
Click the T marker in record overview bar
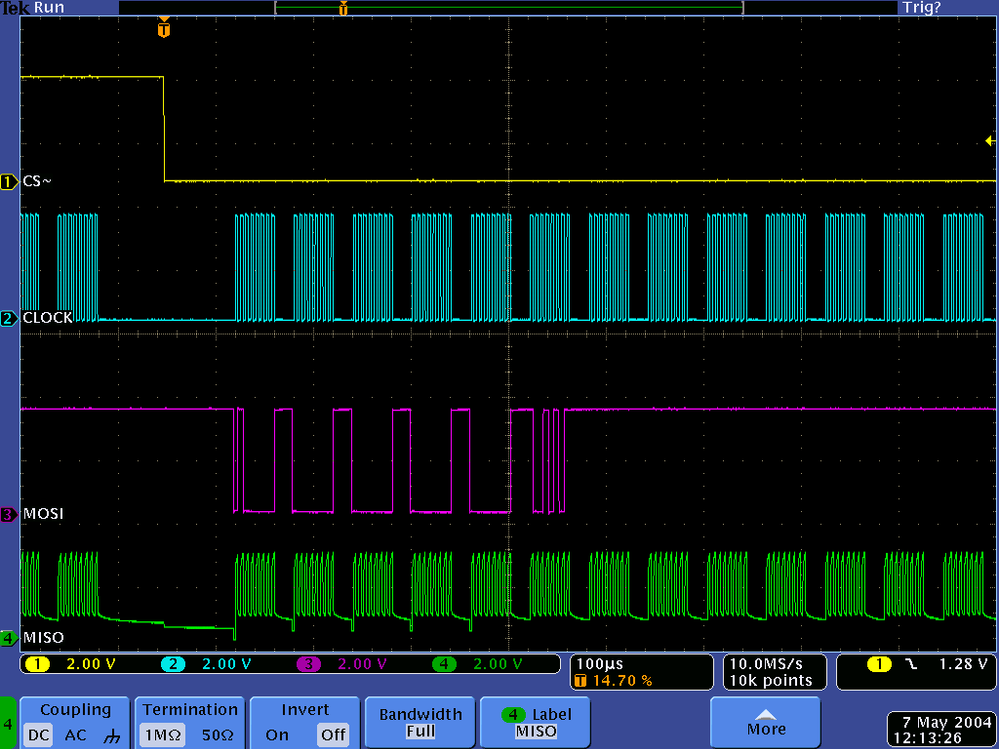pyautogui.click(x=343, y=8)
